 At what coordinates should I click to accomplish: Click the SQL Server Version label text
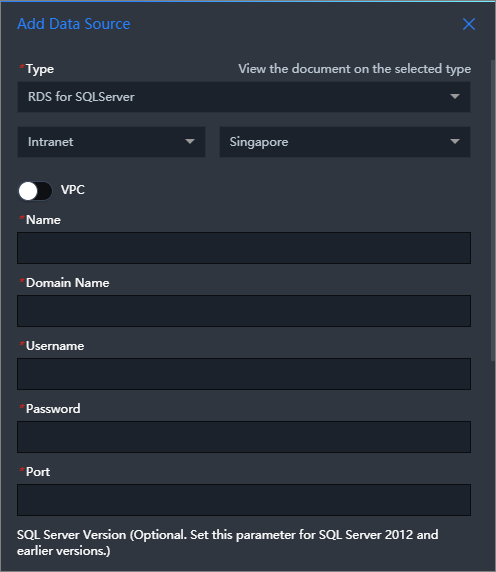point(228,542)
